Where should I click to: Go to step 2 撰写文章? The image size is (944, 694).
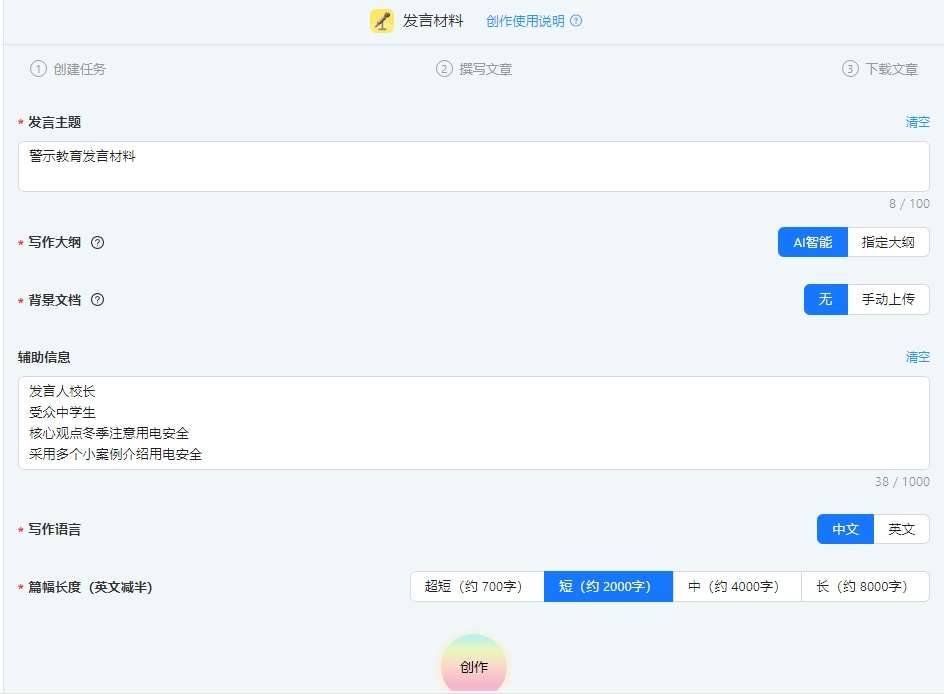point(474,69)
